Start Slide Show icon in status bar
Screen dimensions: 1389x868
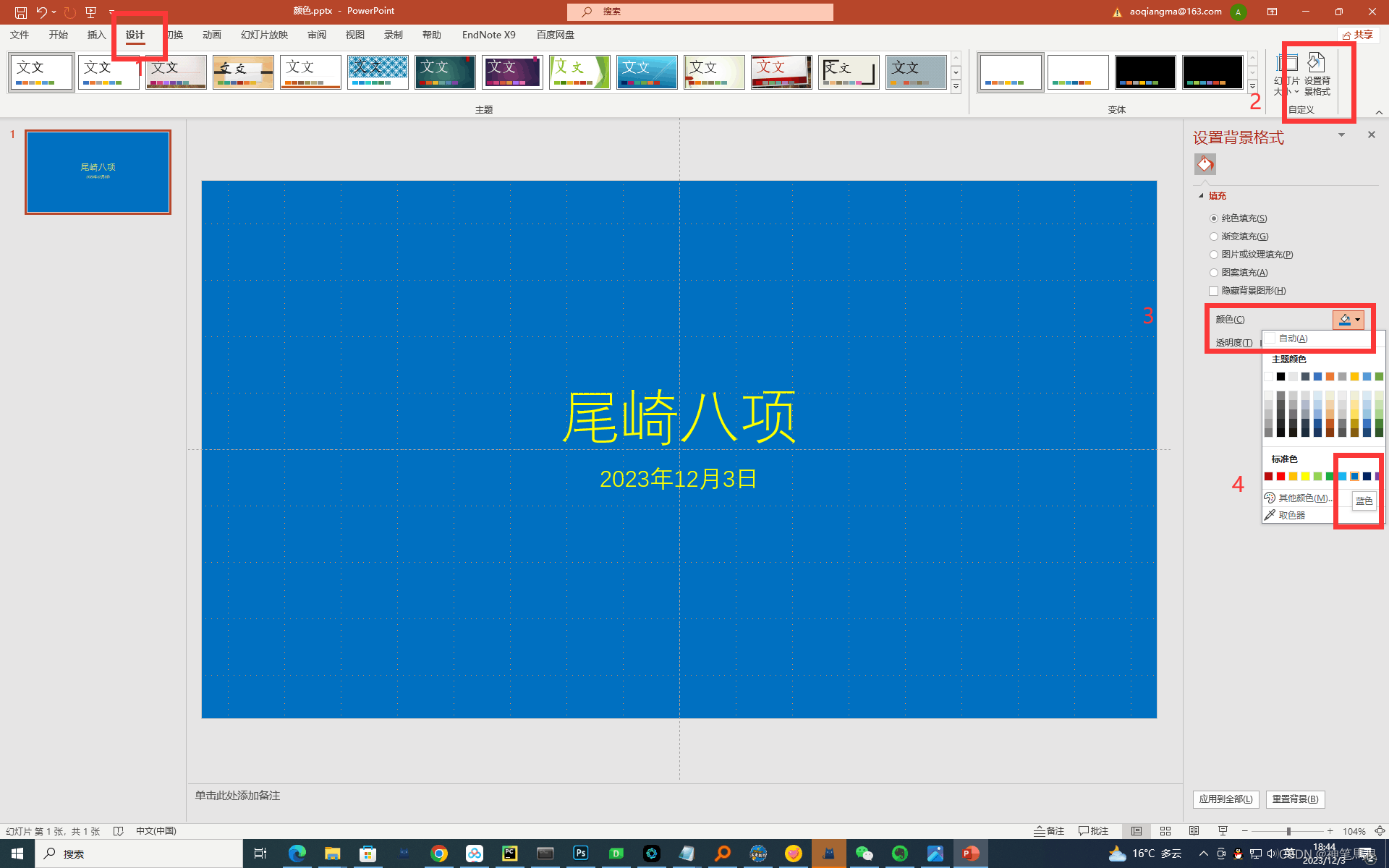pos(1223,831)
